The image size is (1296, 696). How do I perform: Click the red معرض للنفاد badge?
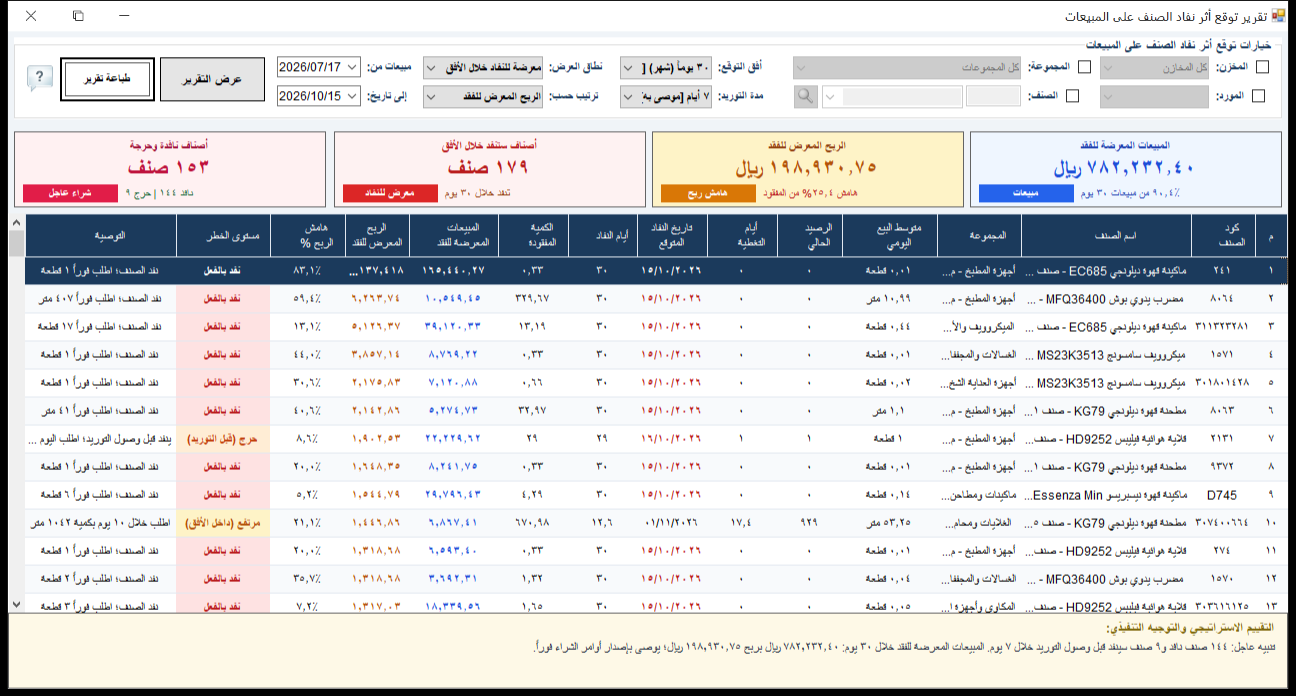click(391, 192)
